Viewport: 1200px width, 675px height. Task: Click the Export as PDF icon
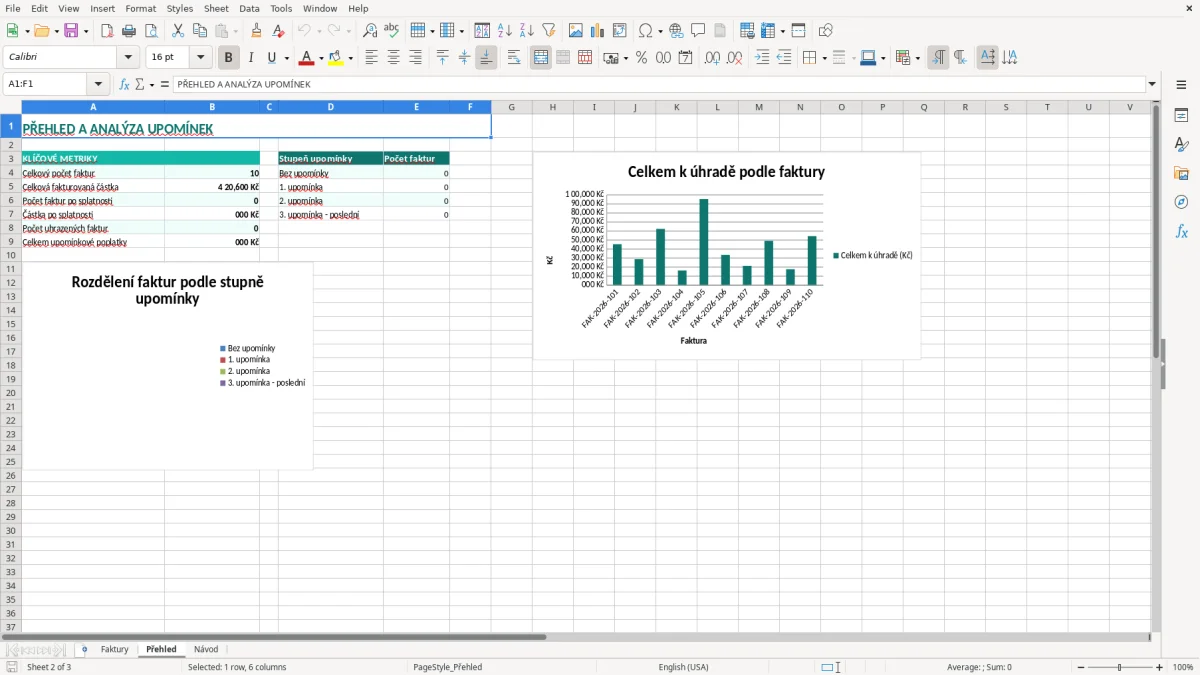click(x=107, y=31)
